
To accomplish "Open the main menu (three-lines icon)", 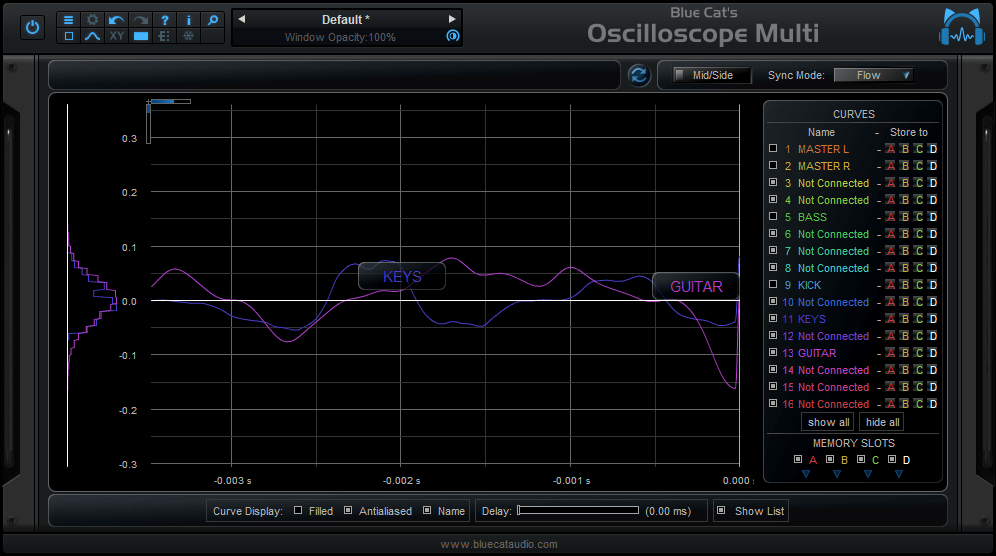I will tap(69, 20).
